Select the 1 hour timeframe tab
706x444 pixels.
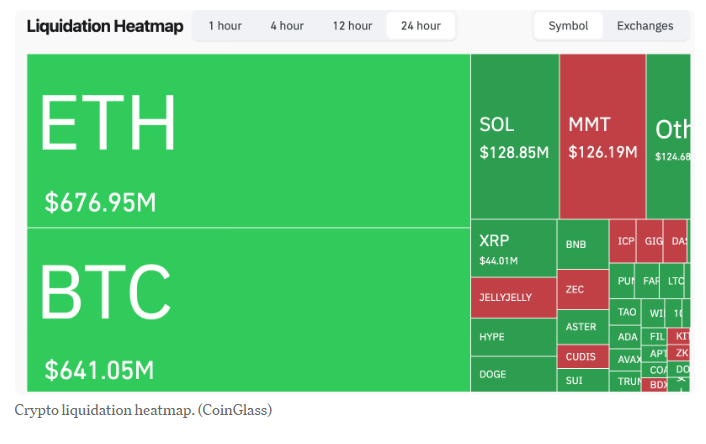[225, 26]
